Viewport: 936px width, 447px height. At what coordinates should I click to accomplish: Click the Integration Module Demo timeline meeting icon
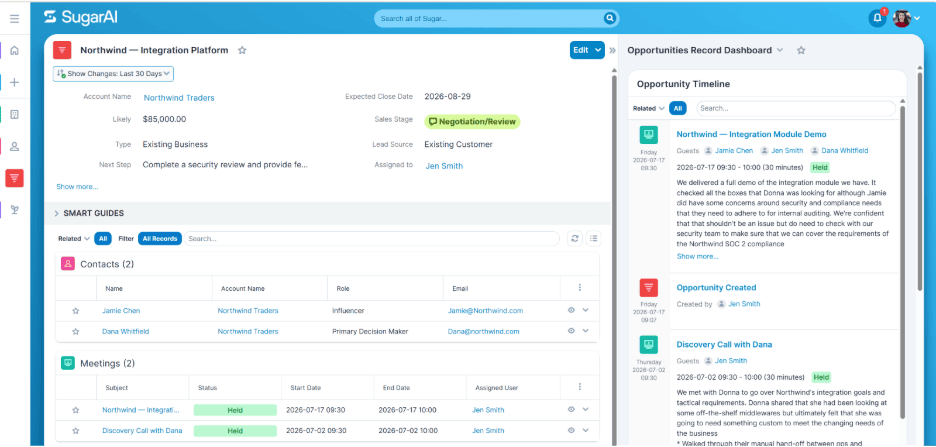click(649, 135)
